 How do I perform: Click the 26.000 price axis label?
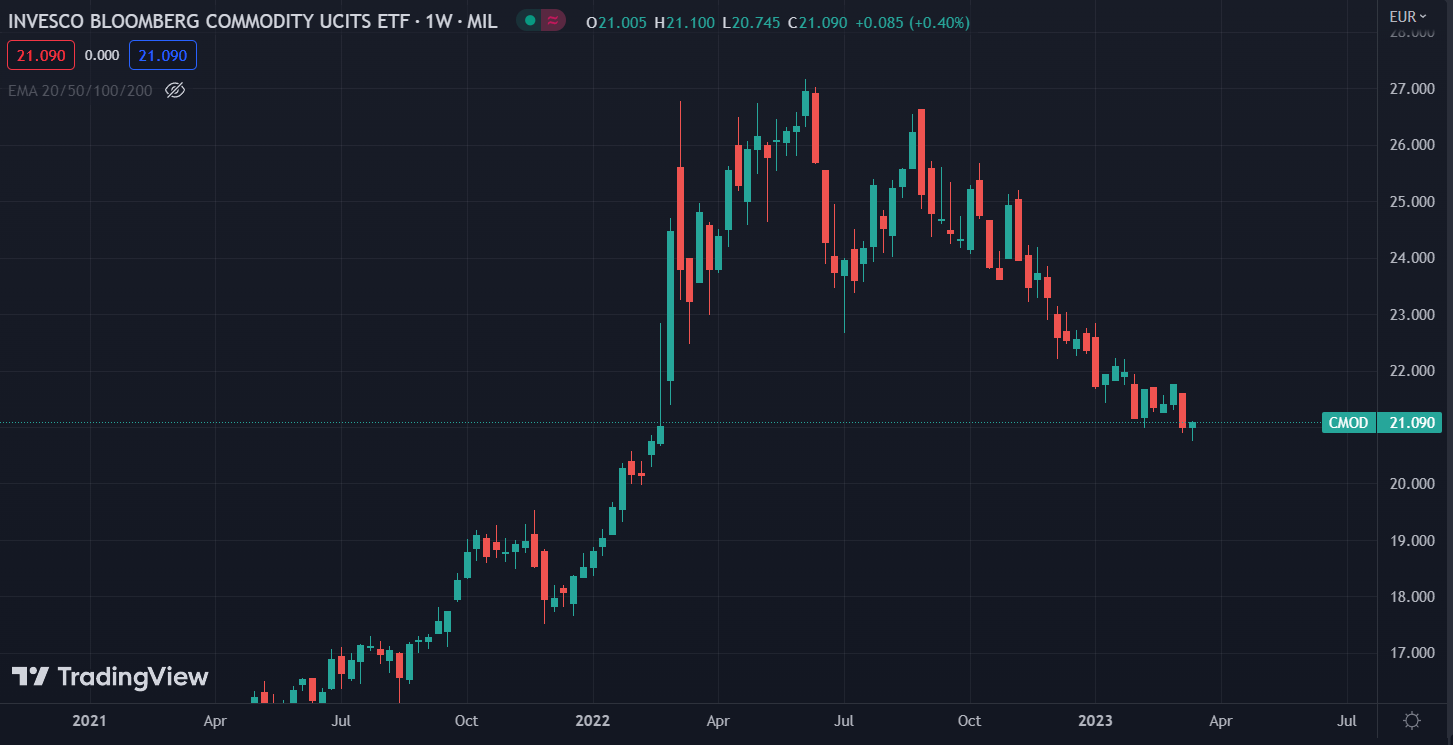(x=1412, y=145)
